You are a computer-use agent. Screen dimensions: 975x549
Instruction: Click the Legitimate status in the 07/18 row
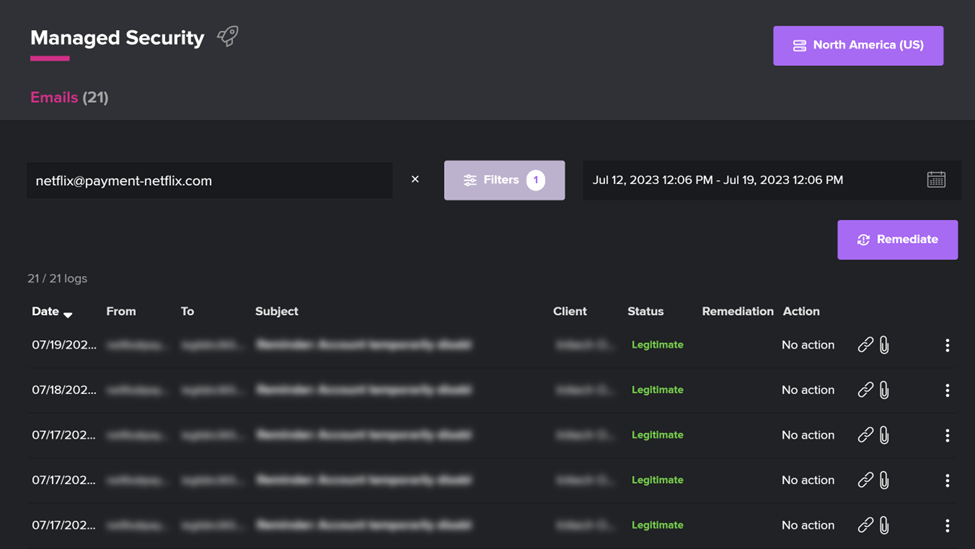tap(657, 390)
